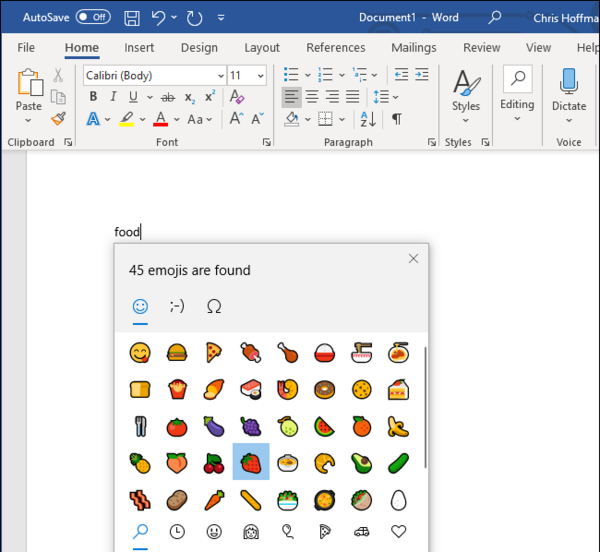
Task: Decrease font size with Shrink Font
Action: (257, 119)
